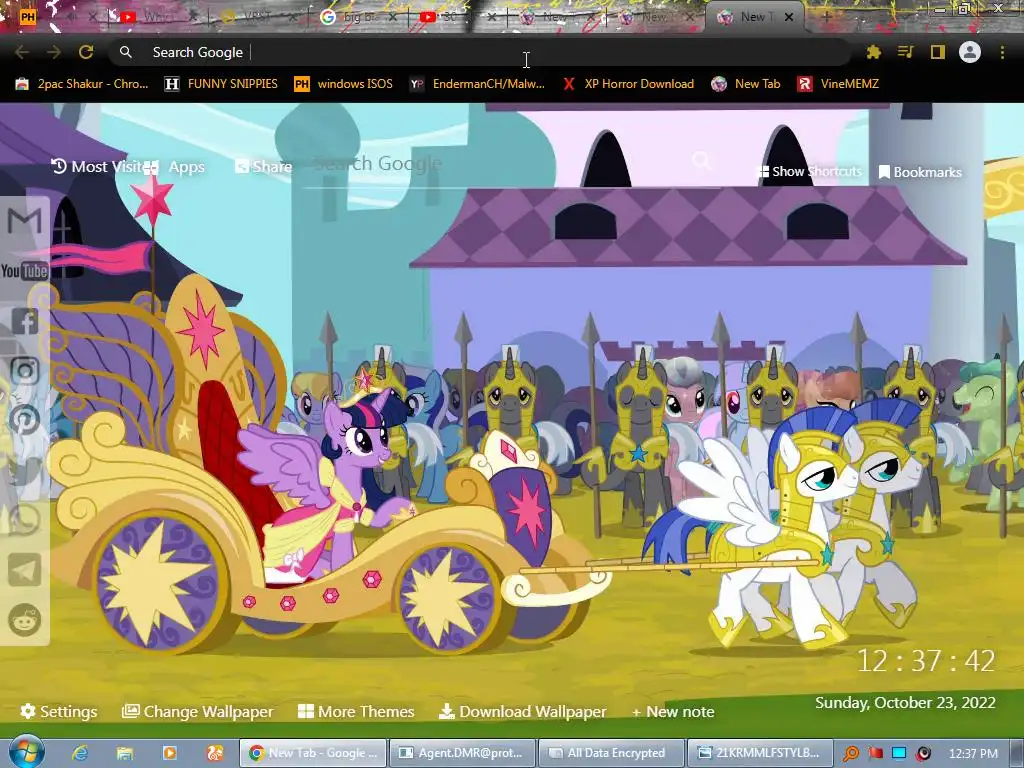Open the Bookmarks panel
1024x768 pixels.
(x=920, y=172)
